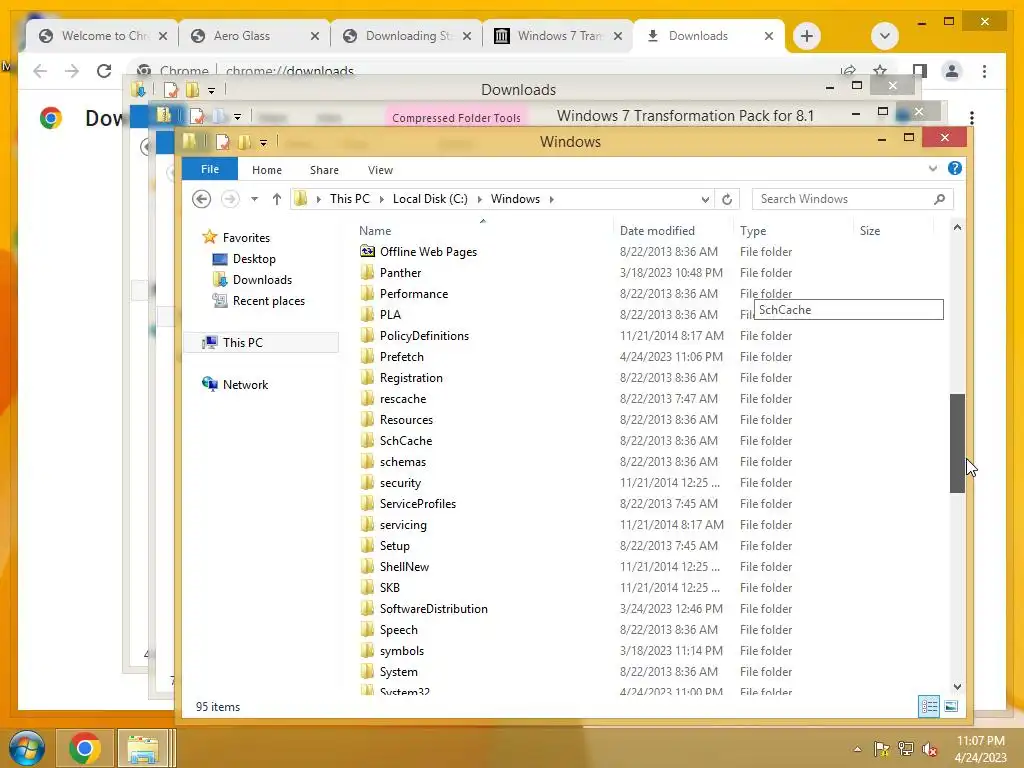Image resolution: width=1024 pixels, height=768 pixels.
Task: Expand the breadcrumb arrow after Windows
Action: 552,199
